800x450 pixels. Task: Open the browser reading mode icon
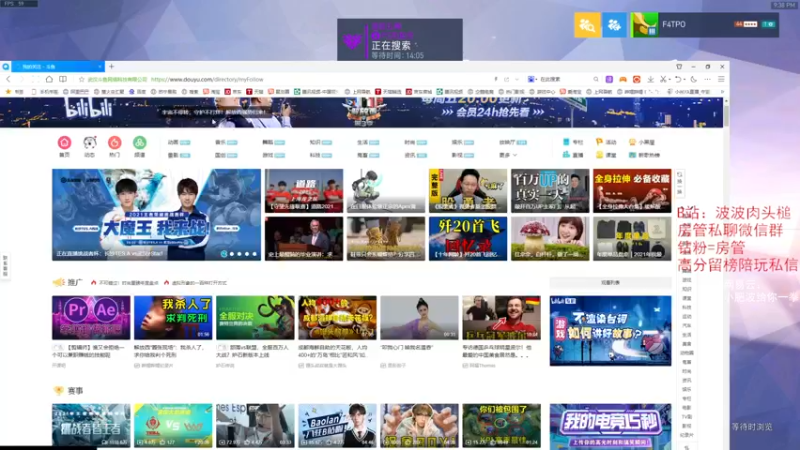pos(63,79)
